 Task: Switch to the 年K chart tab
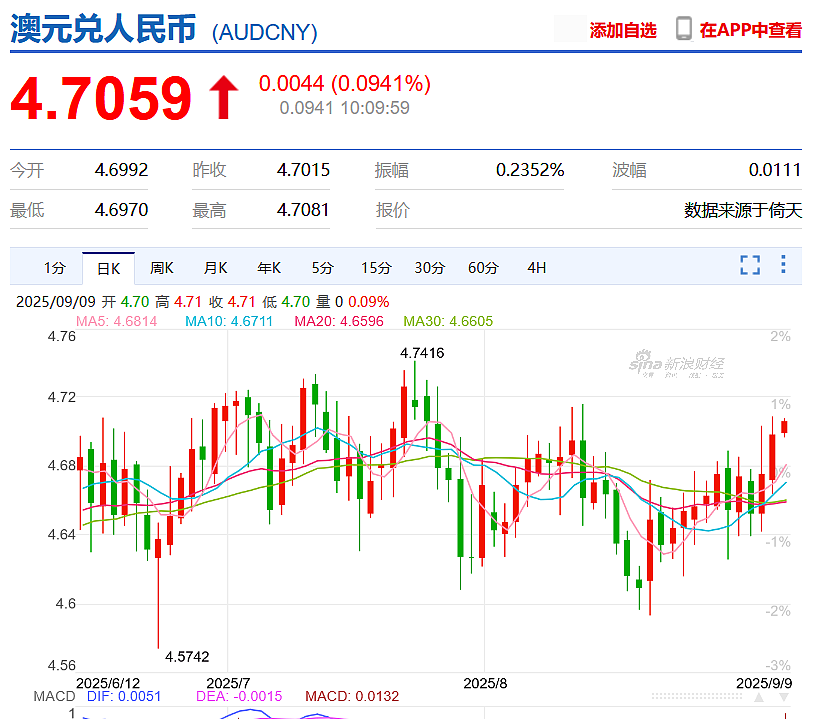pos(269,268)
